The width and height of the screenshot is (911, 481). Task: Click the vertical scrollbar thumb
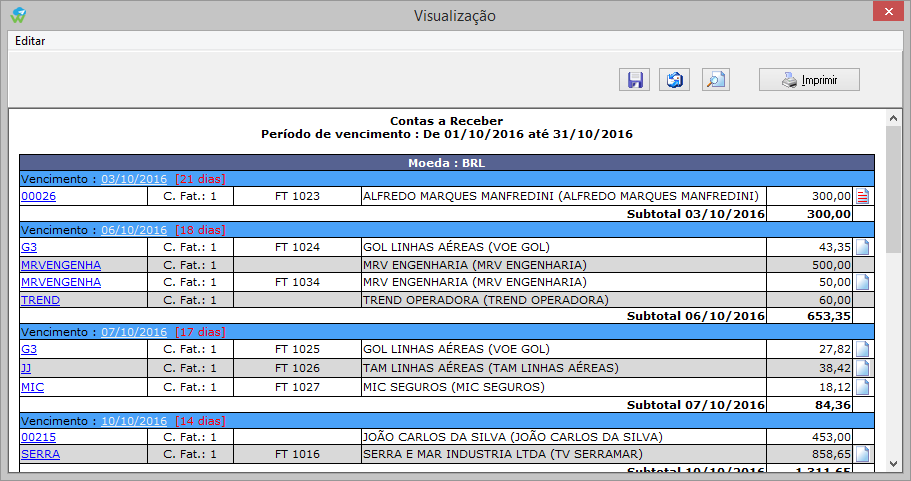point(894,189)
